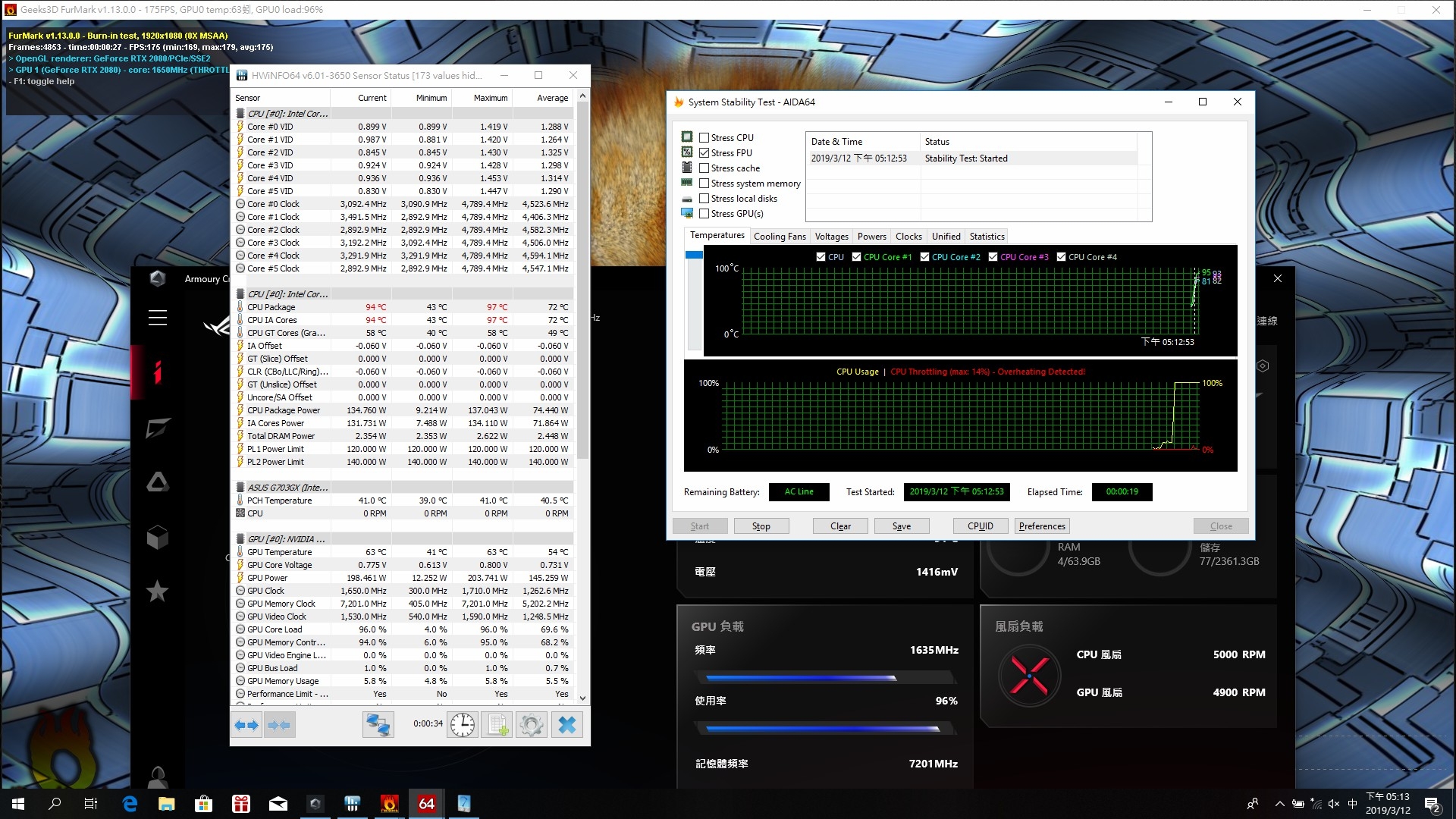Switch to FurMark taskbar icon

(x=390, y=804)
